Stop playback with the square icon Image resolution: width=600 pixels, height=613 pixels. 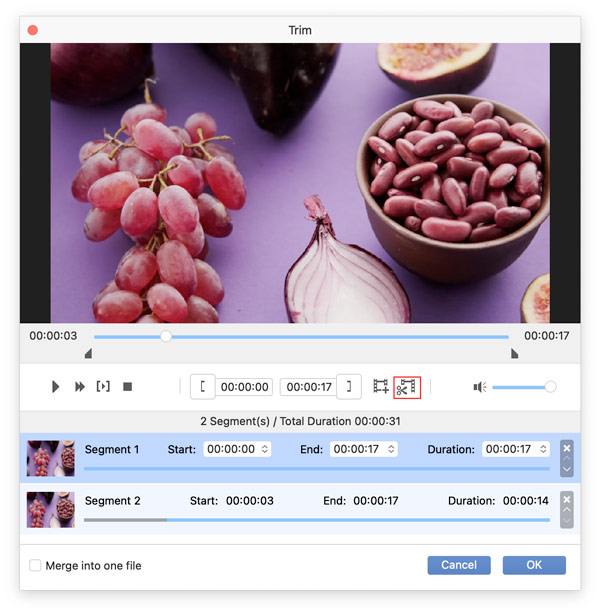click(x=127, y=387)
